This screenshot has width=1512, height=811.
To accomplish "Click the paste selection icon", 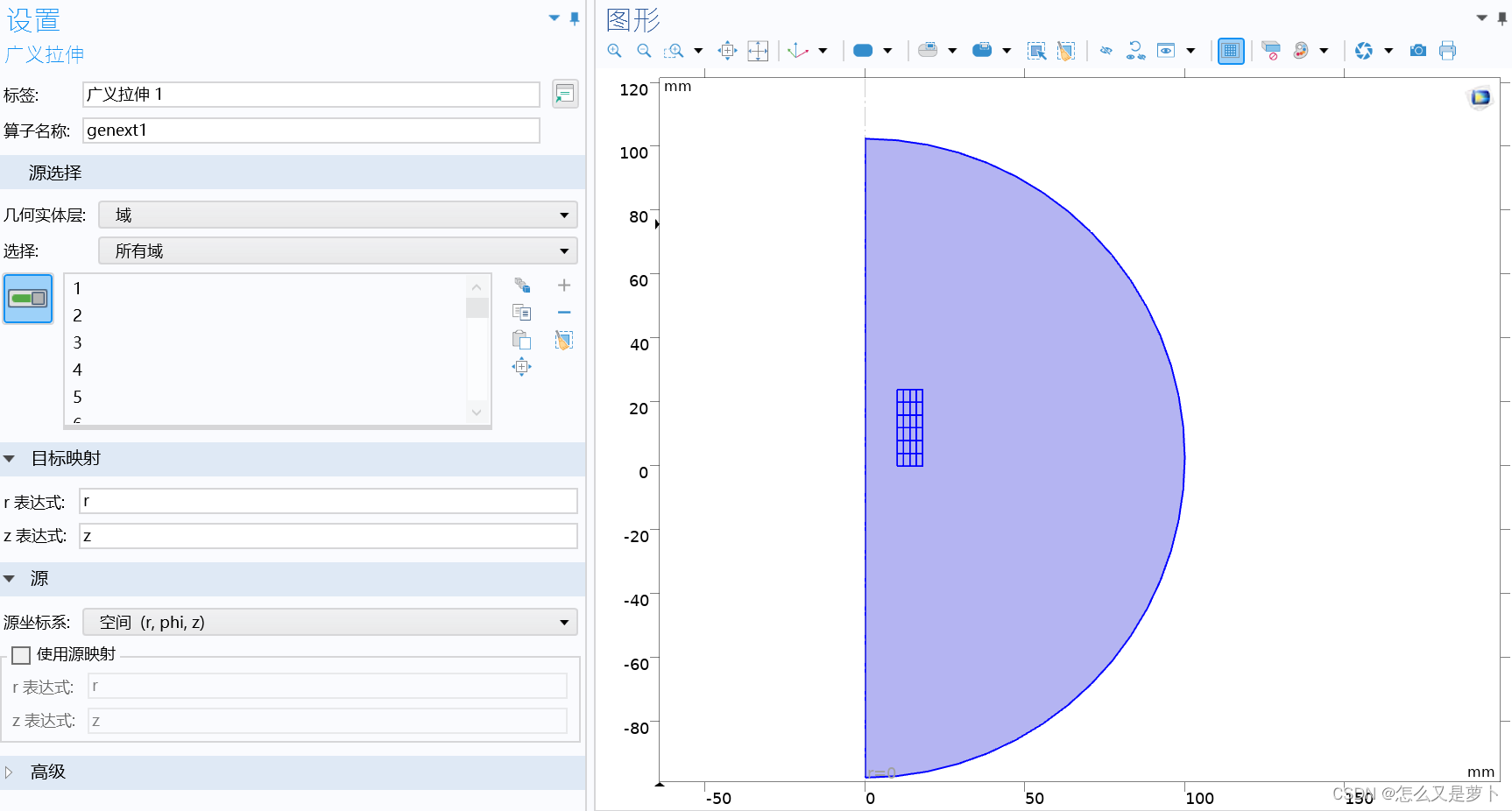I will pos(522,340).
